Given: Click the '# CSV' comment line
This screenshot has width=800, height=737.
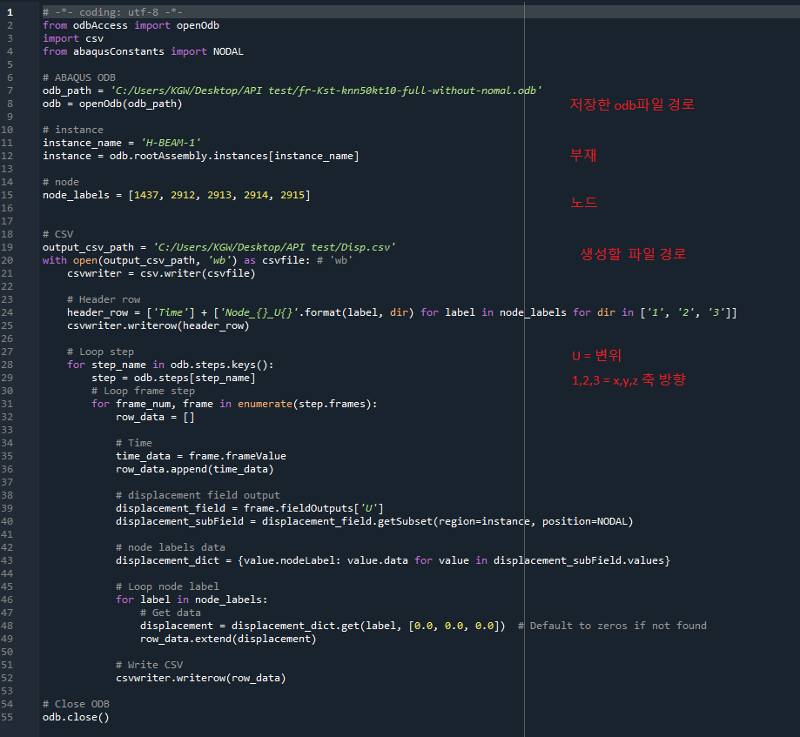Looking at the screenshot, I should [58, 234].
